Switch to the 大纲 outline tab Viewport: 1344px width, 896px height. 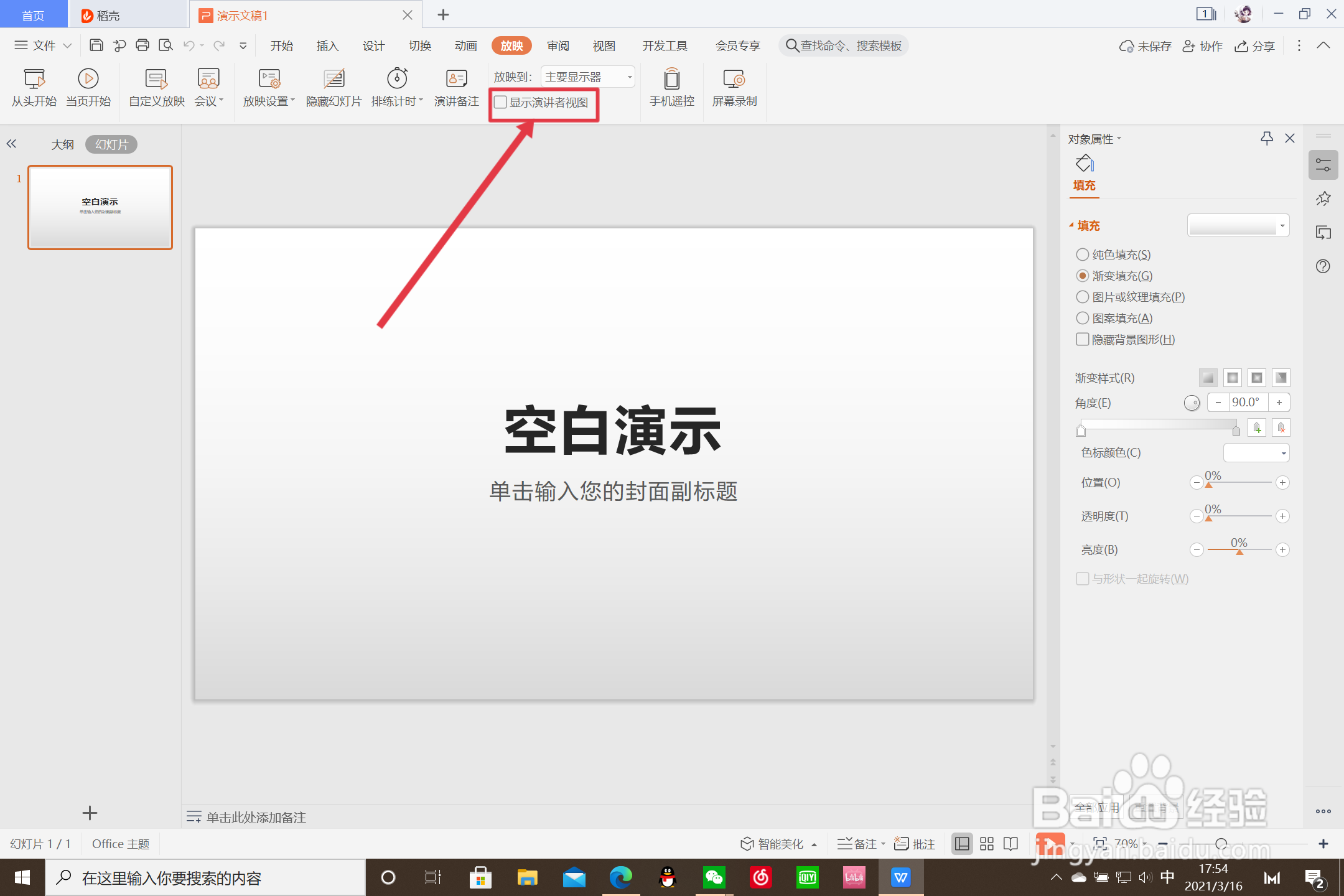(x=62, y=144)
